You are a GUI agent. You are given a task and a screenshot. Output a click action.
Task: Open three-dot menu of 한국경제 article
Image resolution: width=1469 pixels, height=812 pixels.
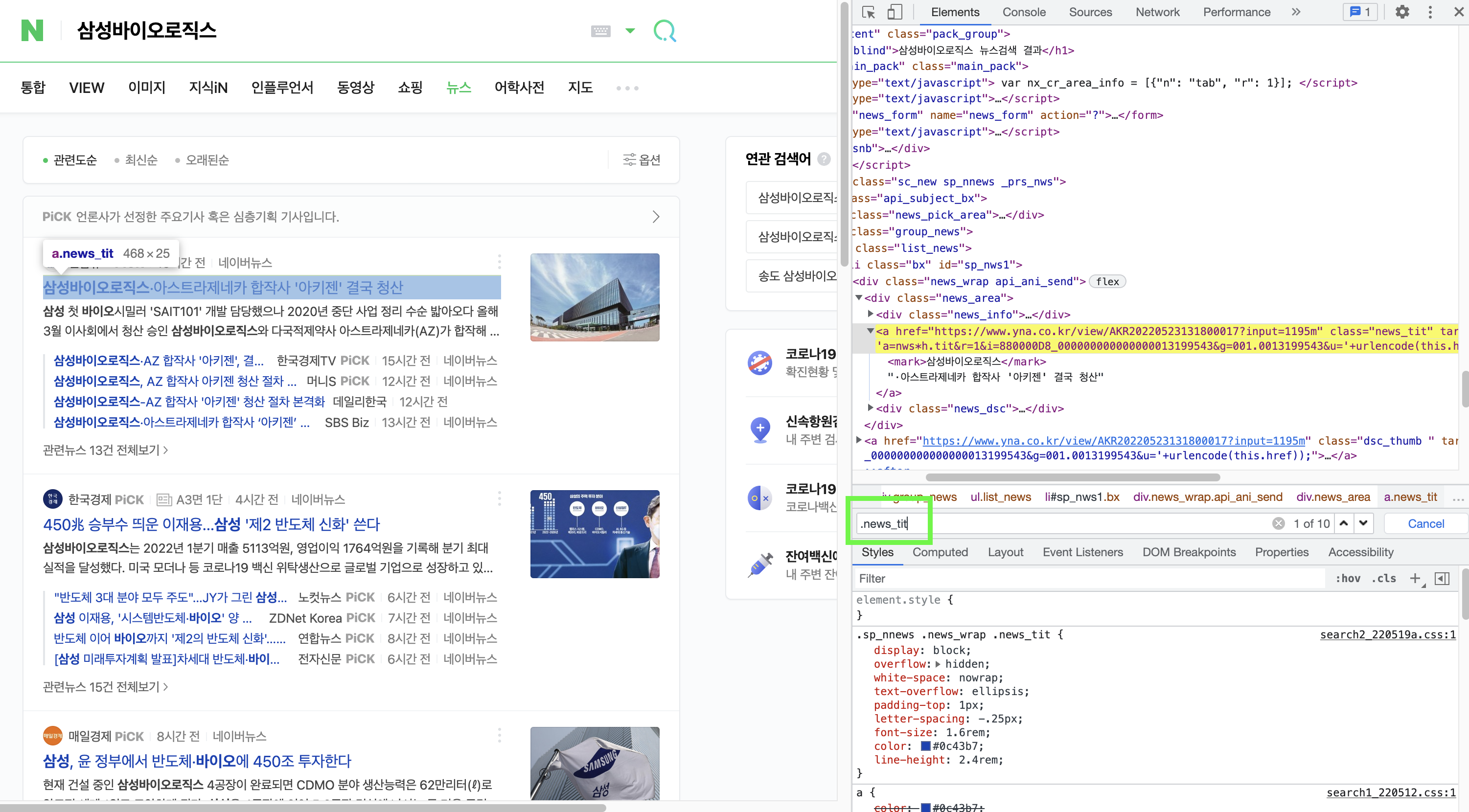click(499, 499)
